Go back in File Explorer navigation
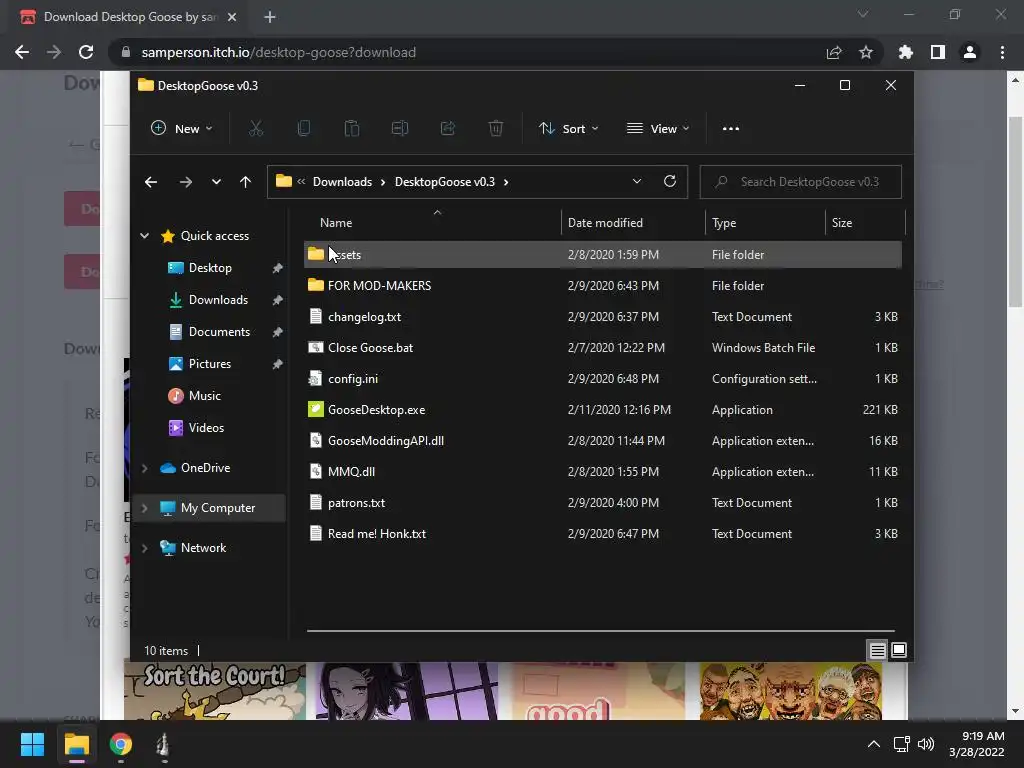 point(151,182)
